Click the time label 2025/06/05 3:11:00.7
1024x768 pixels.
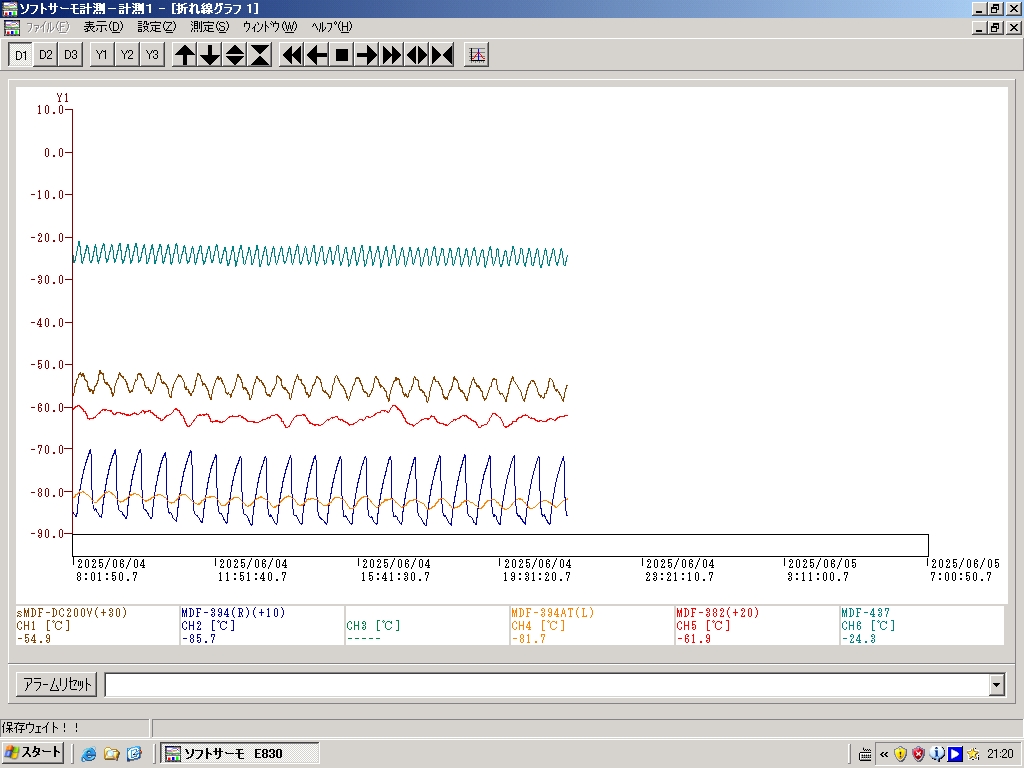point(821,570)
